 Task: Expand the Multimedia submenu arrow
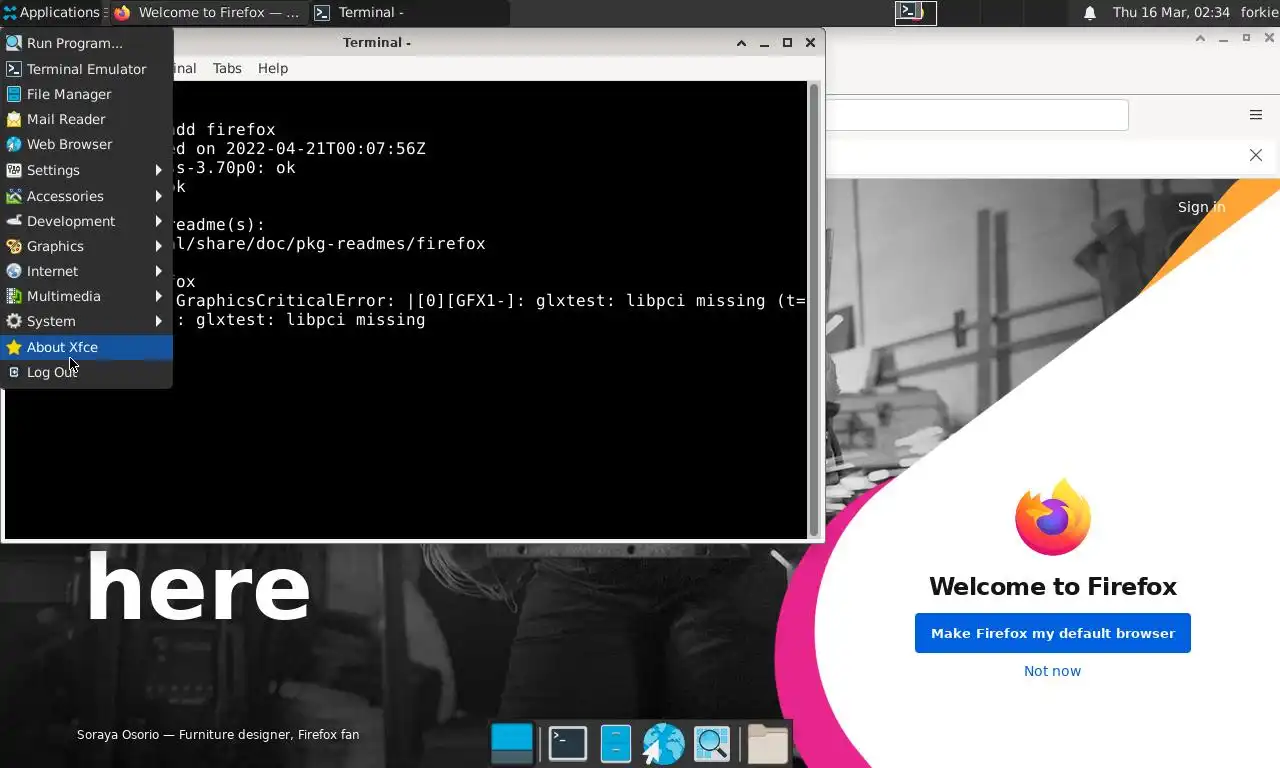click(158, 296)
